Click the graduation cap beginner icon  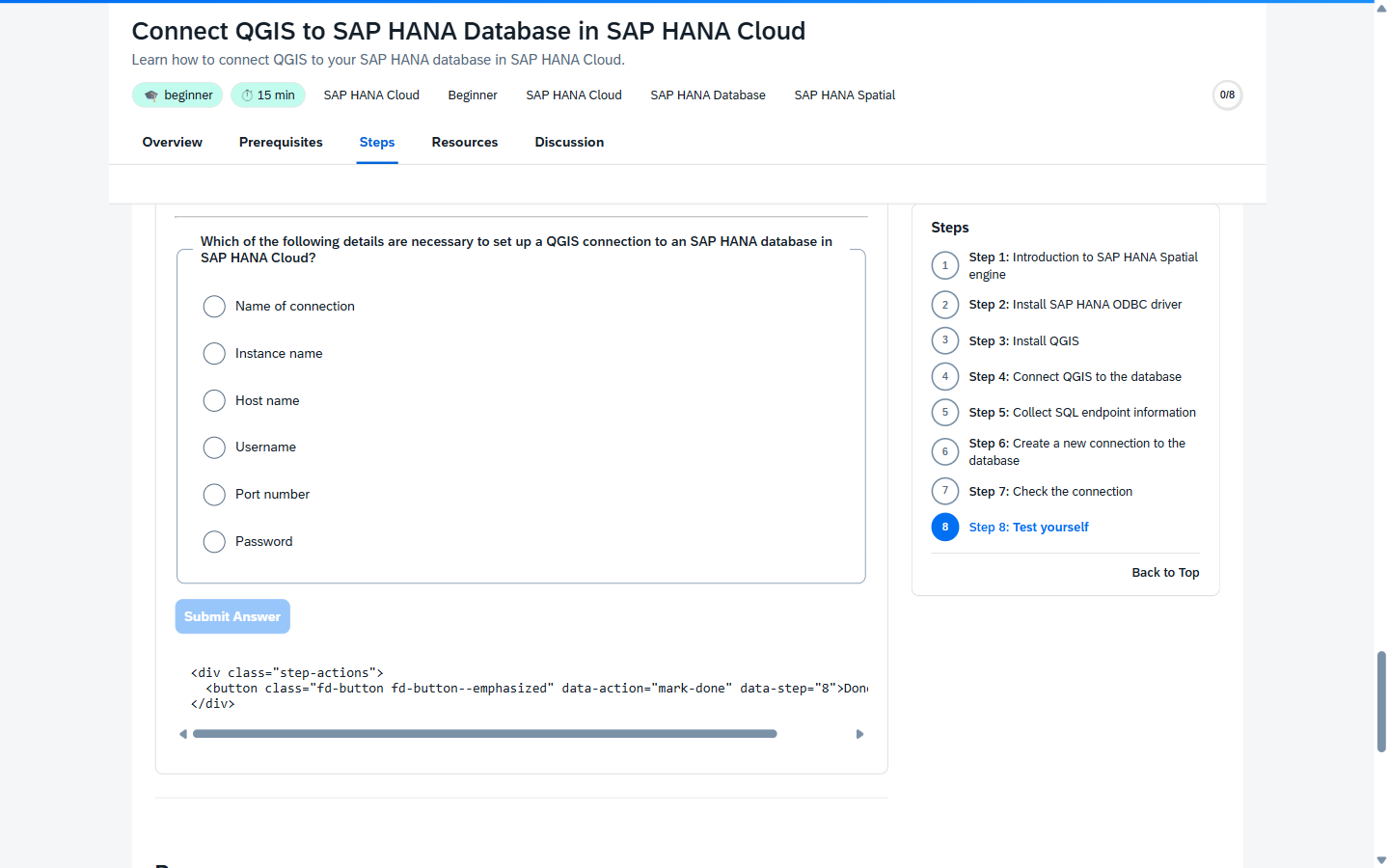pos(150,95)
